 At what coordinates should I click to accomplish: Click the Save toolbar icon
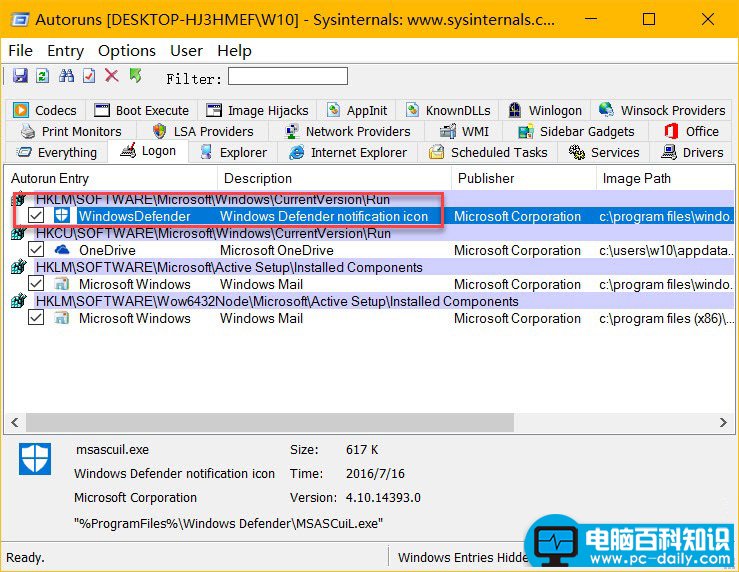[x=20, y=76]
